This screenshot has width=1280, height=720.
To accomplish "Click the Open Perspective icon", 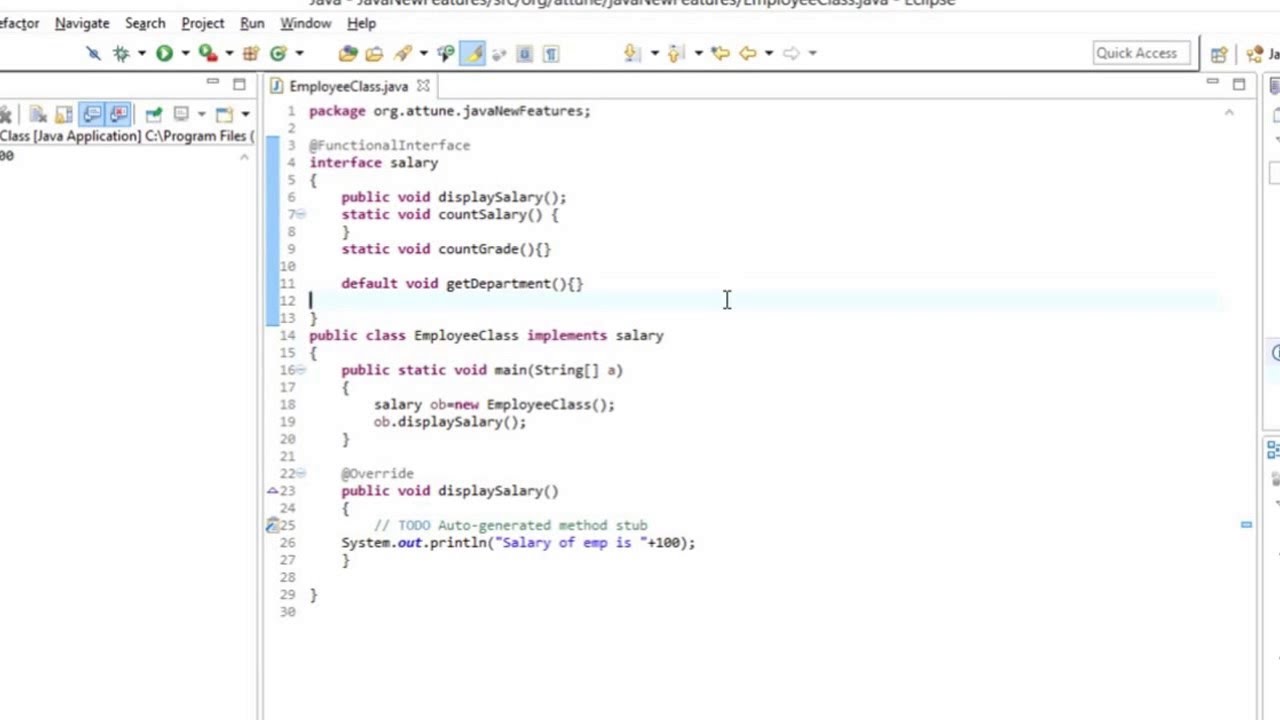I will (x=1219, y=54).
